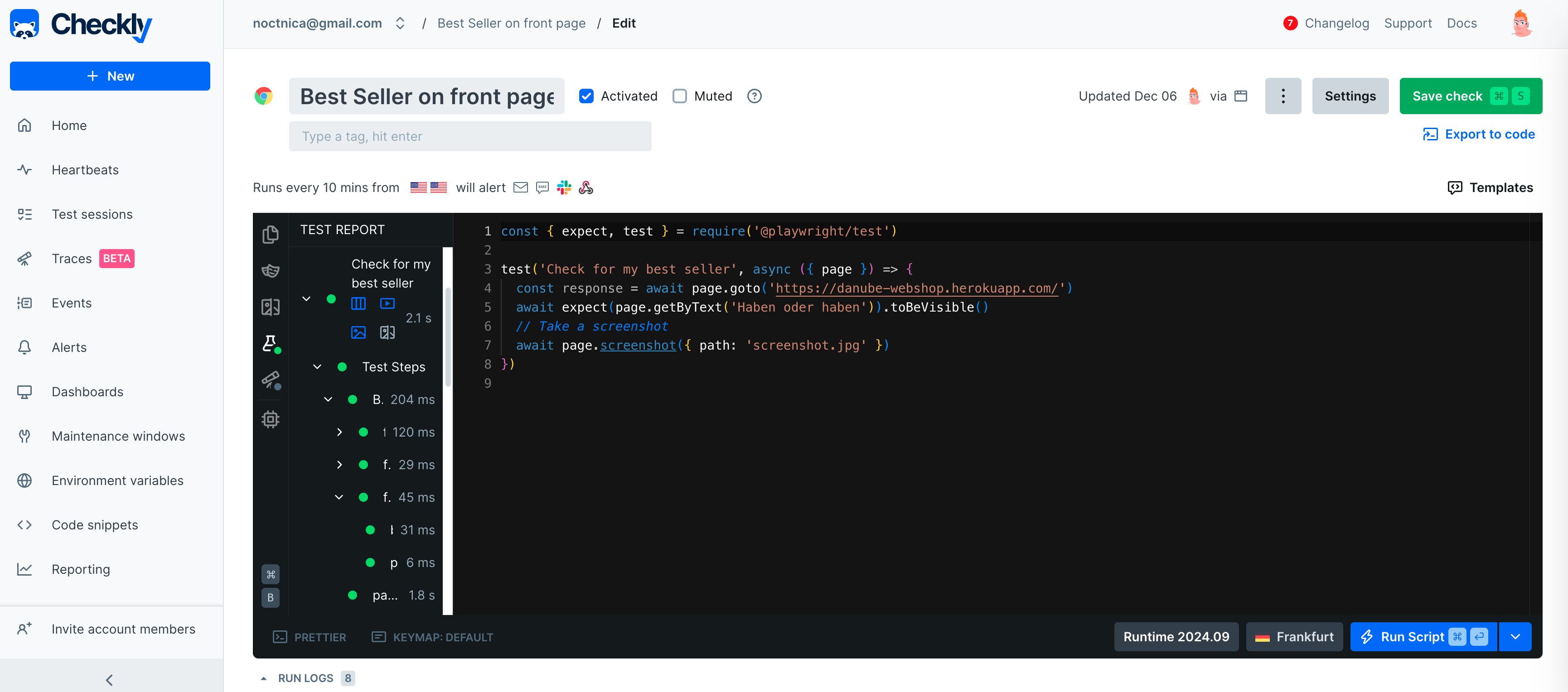The width and height of the screenshot is (1568, 692).
Task: Select the email alert channel icon
Action: [521, 187]
